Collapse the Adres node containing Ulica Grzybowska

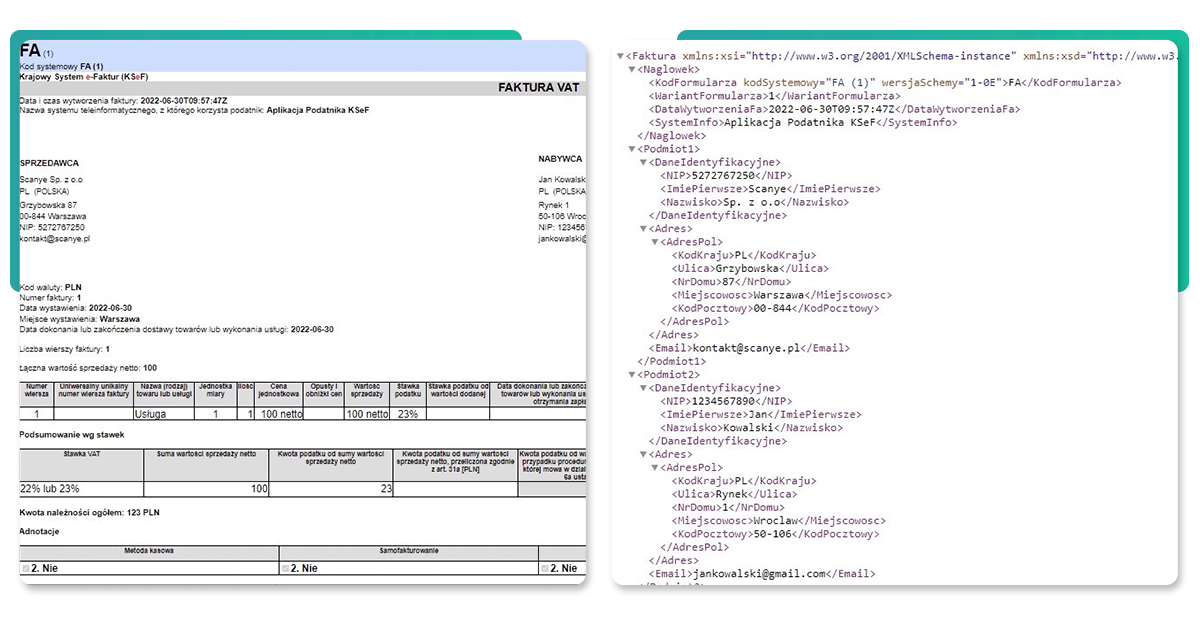coord(642,228)
